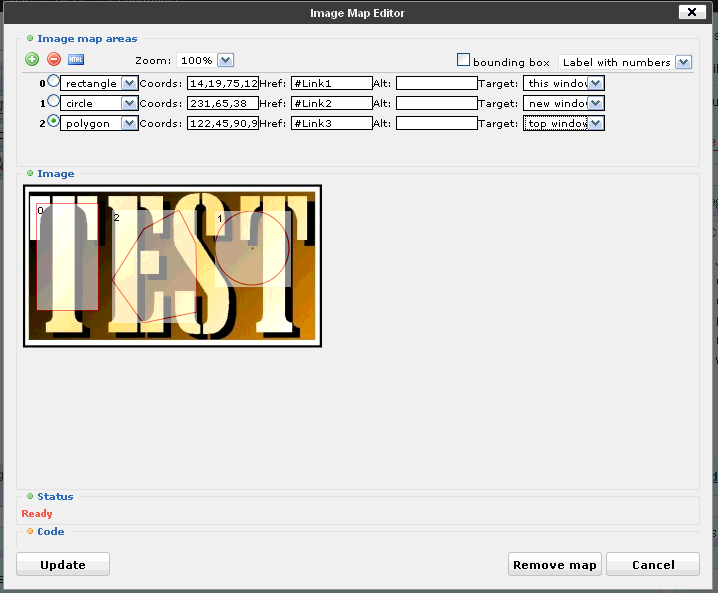The height and width of the screenshot is (593, 718).
Task: Select the radio button for area 1
Action: (54, 101)
